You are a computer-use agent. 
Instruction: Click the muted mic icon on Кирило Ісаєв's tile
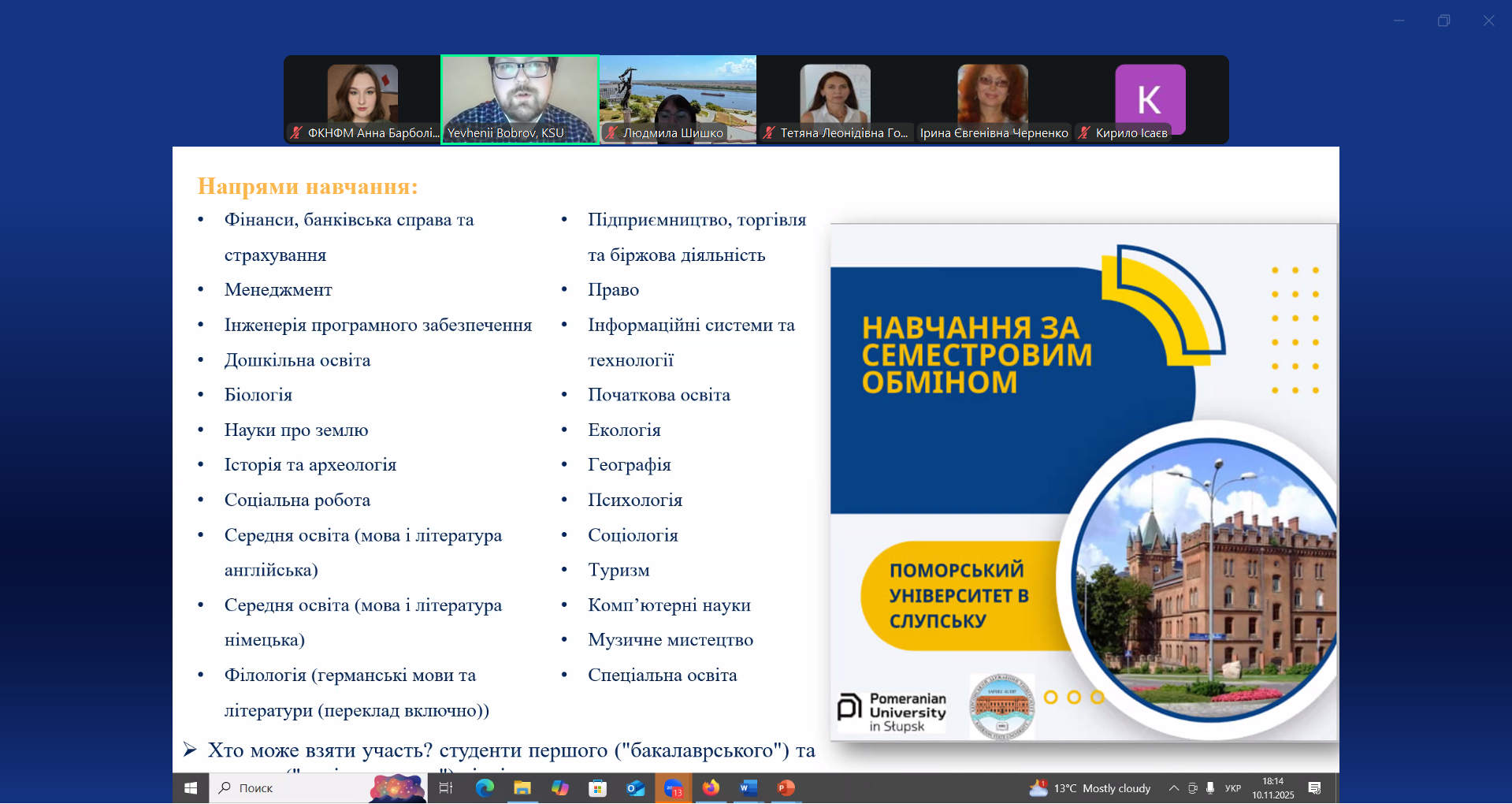pos(1084,133)
